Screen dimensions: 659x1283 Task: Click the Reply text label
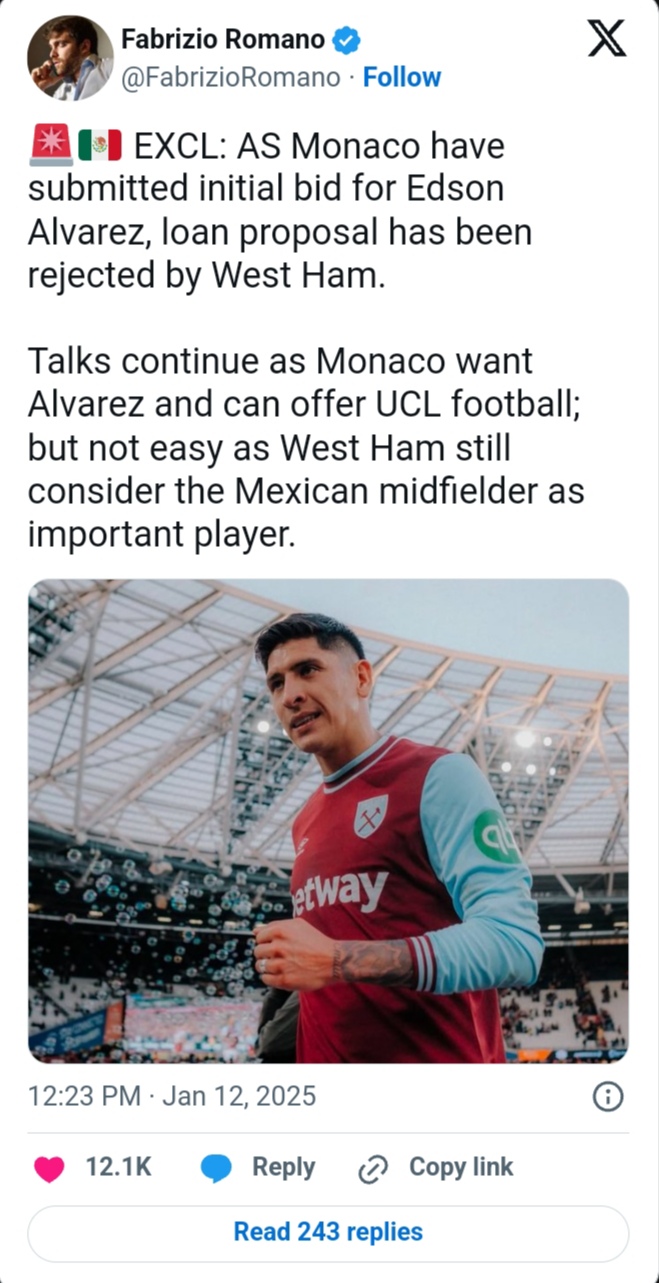pyautogui.click(x=283, y=1167)
